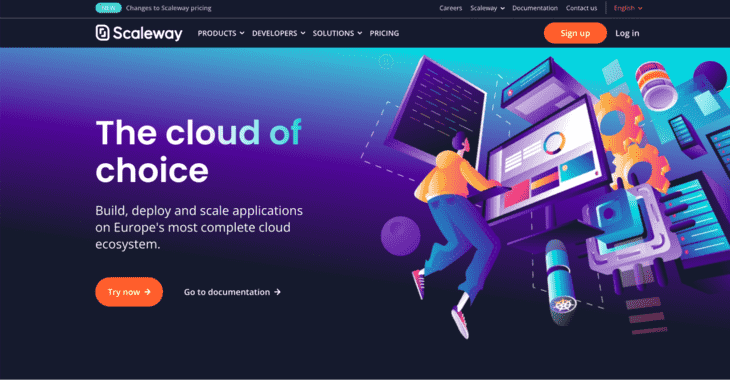Screen dimensions: 730x380
Task: Click the Scaleway logo icon
Action: 102,33
